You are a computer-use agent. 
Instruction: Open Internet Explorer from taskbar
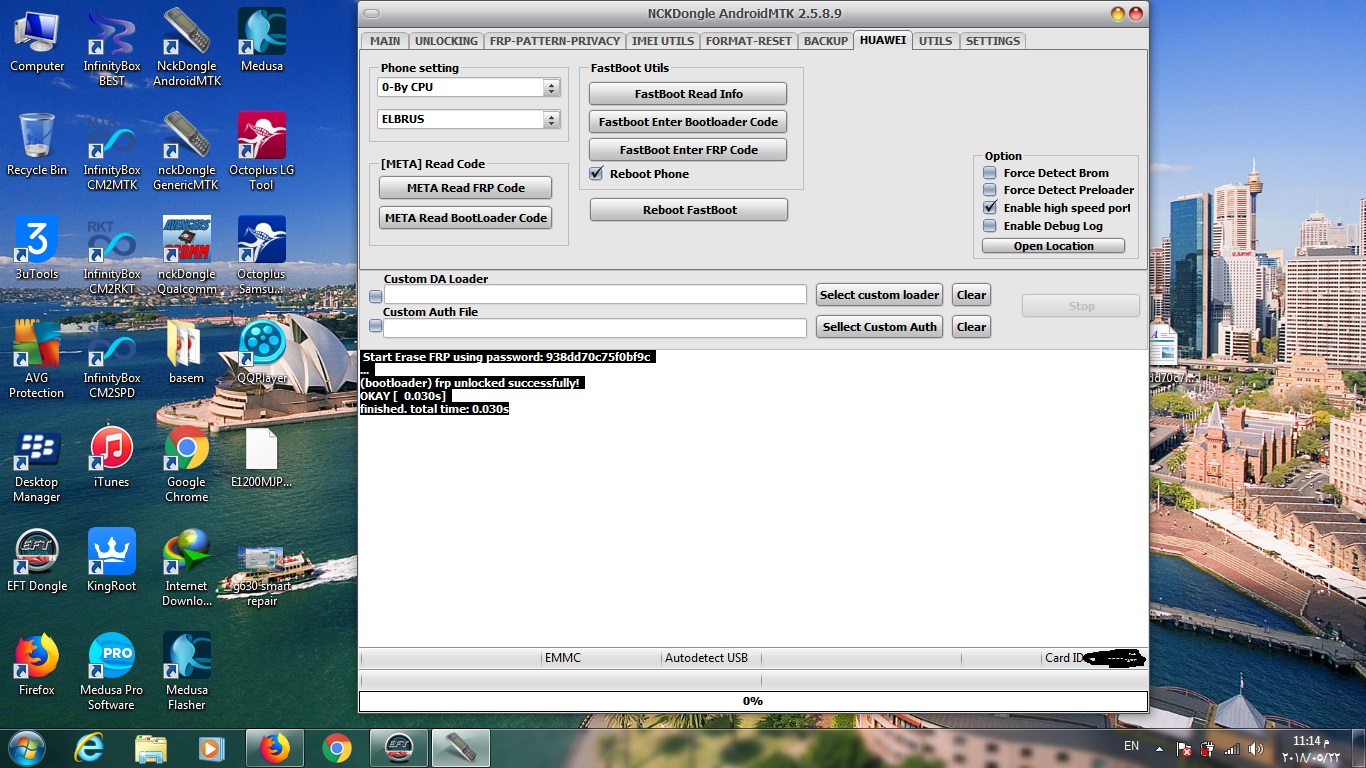(x=89, y=748)
